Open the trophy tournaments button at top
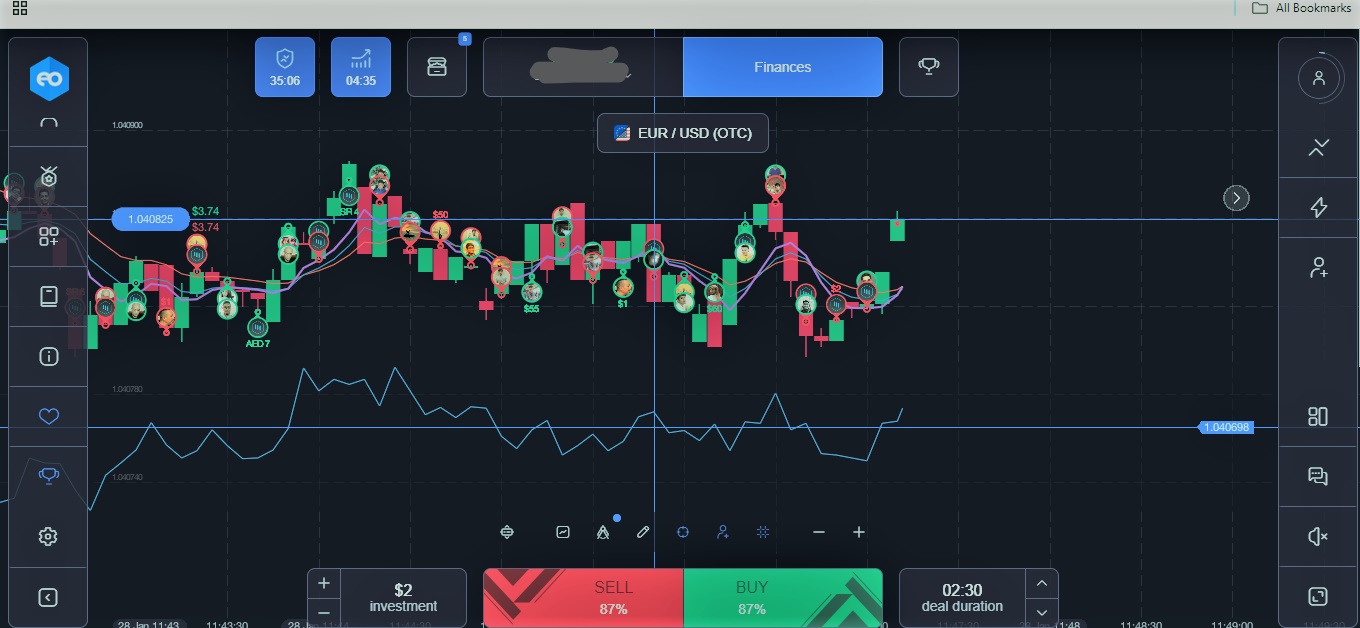The height and width of the screenshot is (628, 1360). pos(928,67)
